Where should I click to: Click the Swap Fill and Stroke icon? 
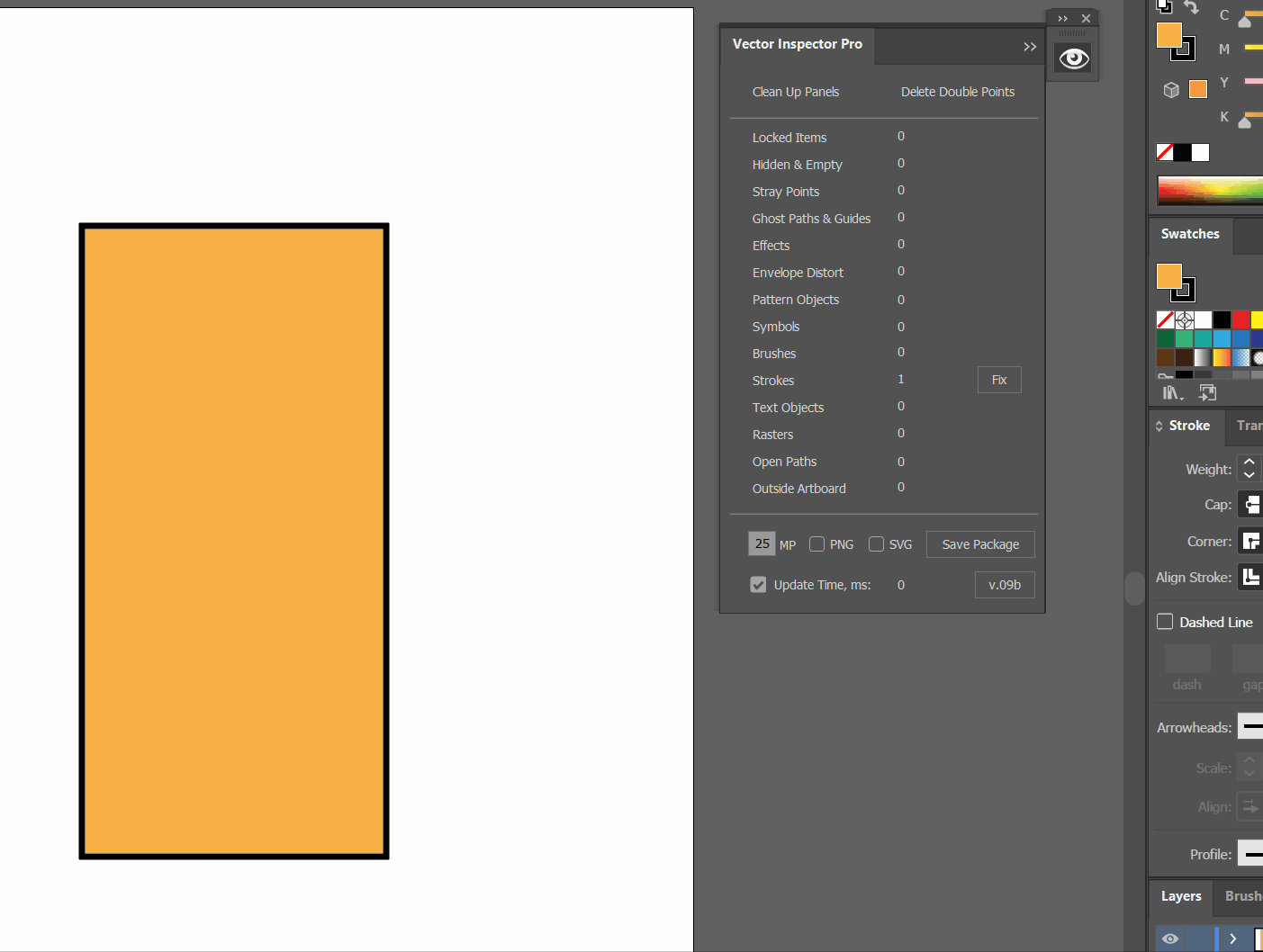point(1192,7)
